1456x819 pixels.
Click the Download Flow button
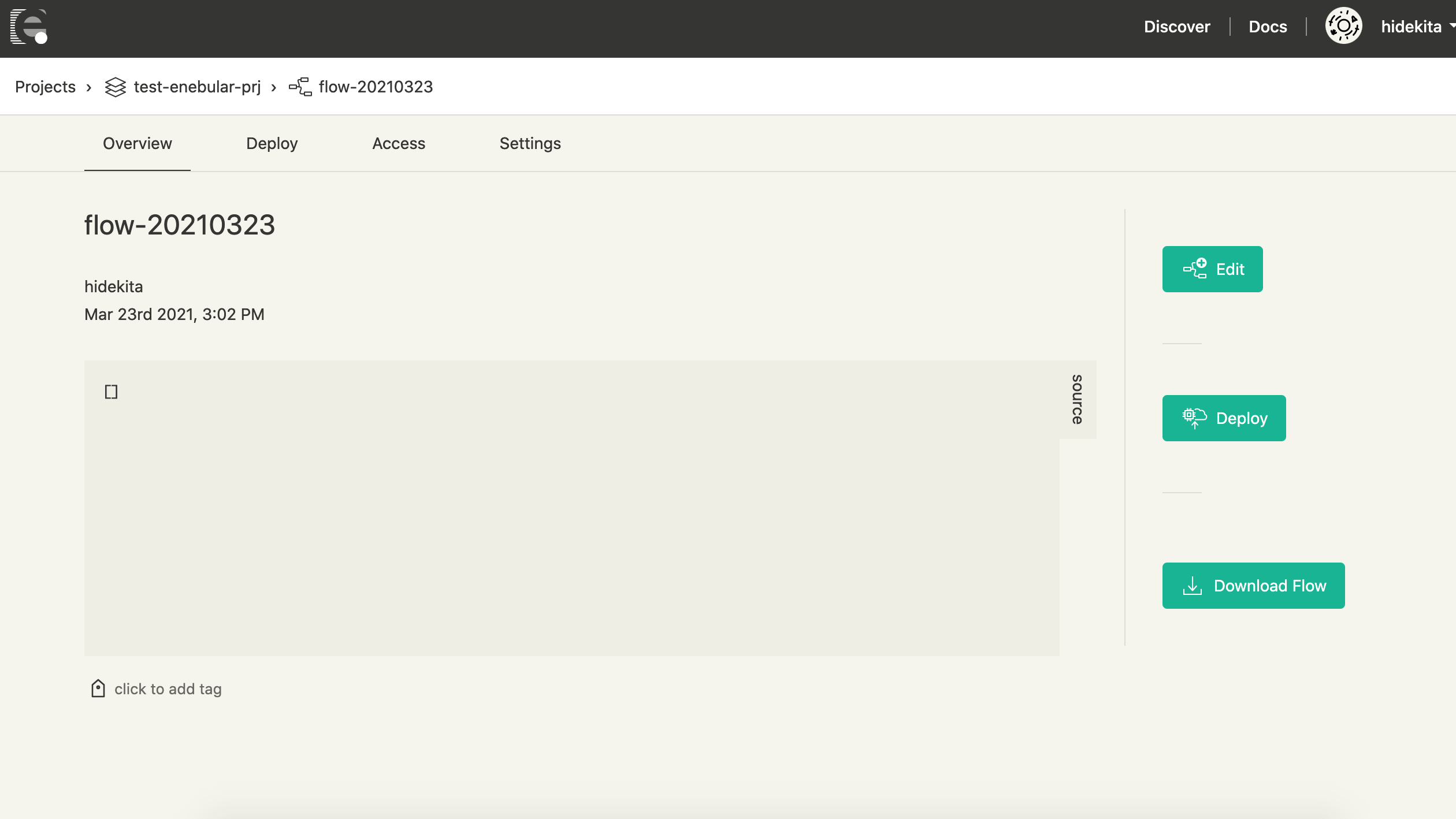(1253, 585)
